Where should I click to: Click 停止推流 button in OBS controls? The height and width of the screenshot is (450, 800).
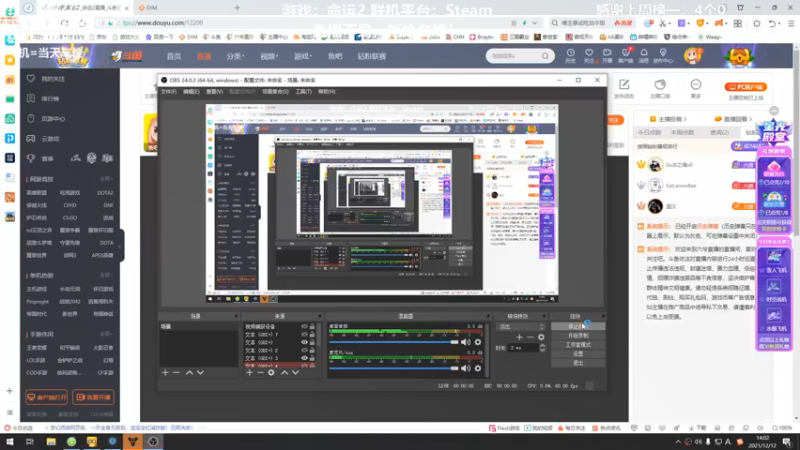coord(578,327)
